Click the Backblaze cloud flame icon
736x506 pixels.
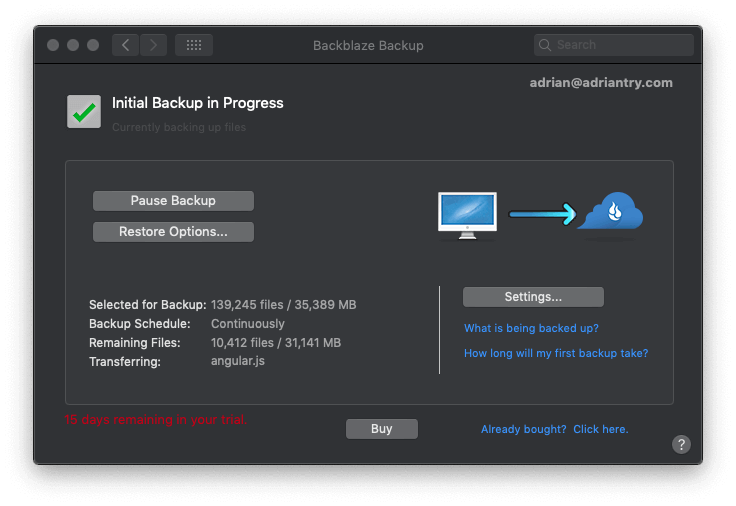(x=610, y=213)
